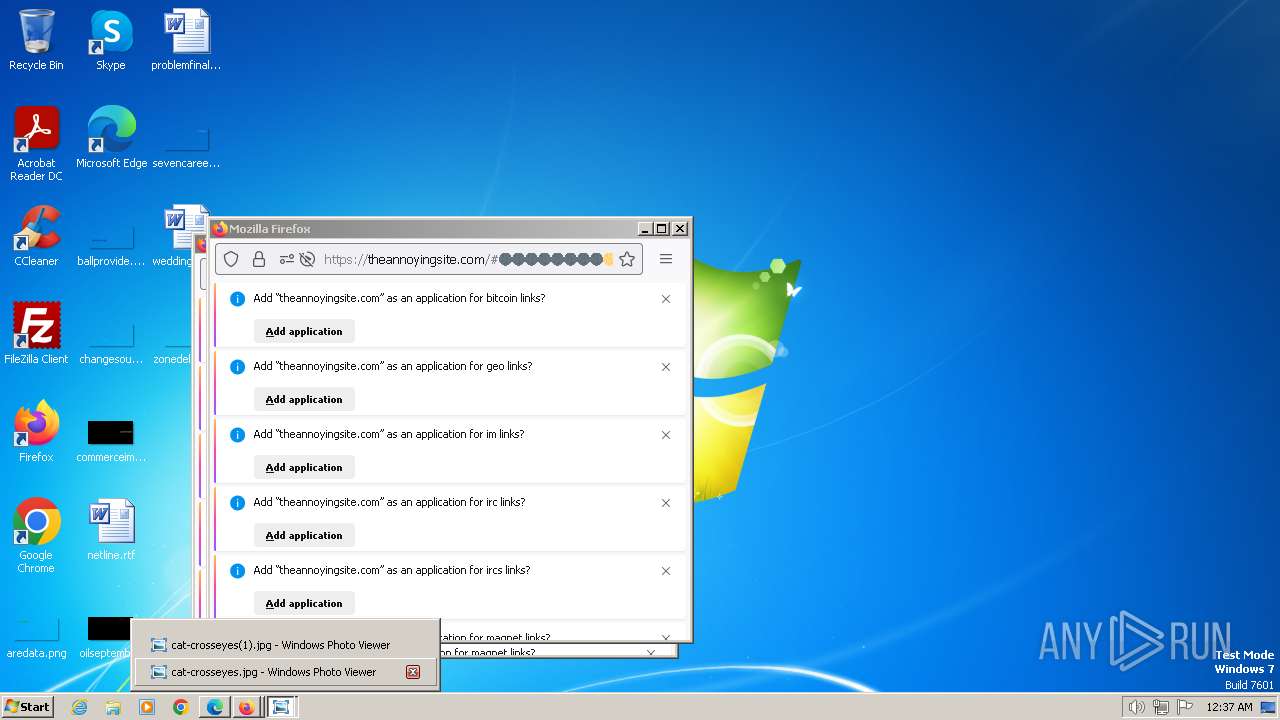This screenshot has width=1280, height=720.
Task: Open the Skype desktop shortcut
Action: (110, 41)
